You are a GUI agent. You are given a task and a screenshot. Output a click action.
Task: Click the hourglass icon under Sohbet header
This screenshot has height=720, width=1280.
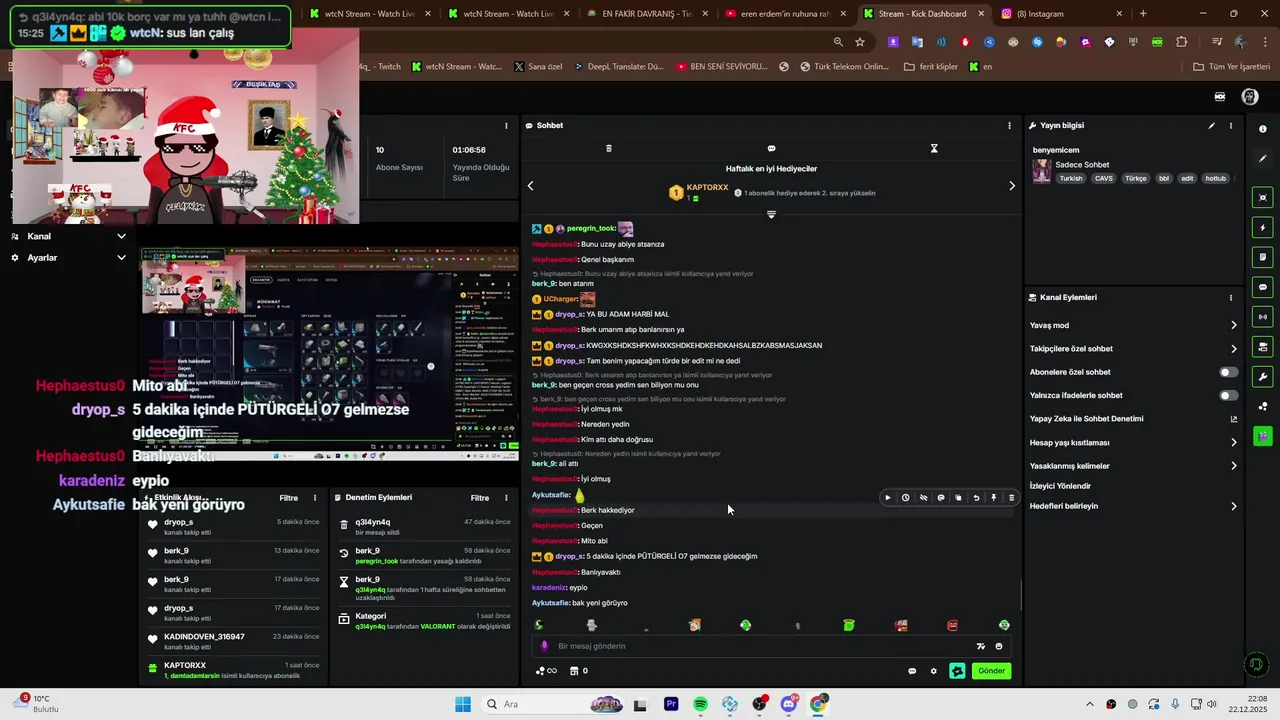coord(934,148)
